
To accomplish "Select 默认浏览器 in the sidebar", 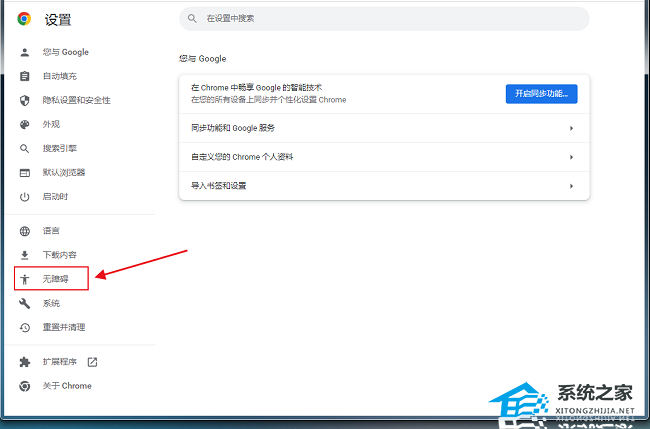I will coord(64,172).
